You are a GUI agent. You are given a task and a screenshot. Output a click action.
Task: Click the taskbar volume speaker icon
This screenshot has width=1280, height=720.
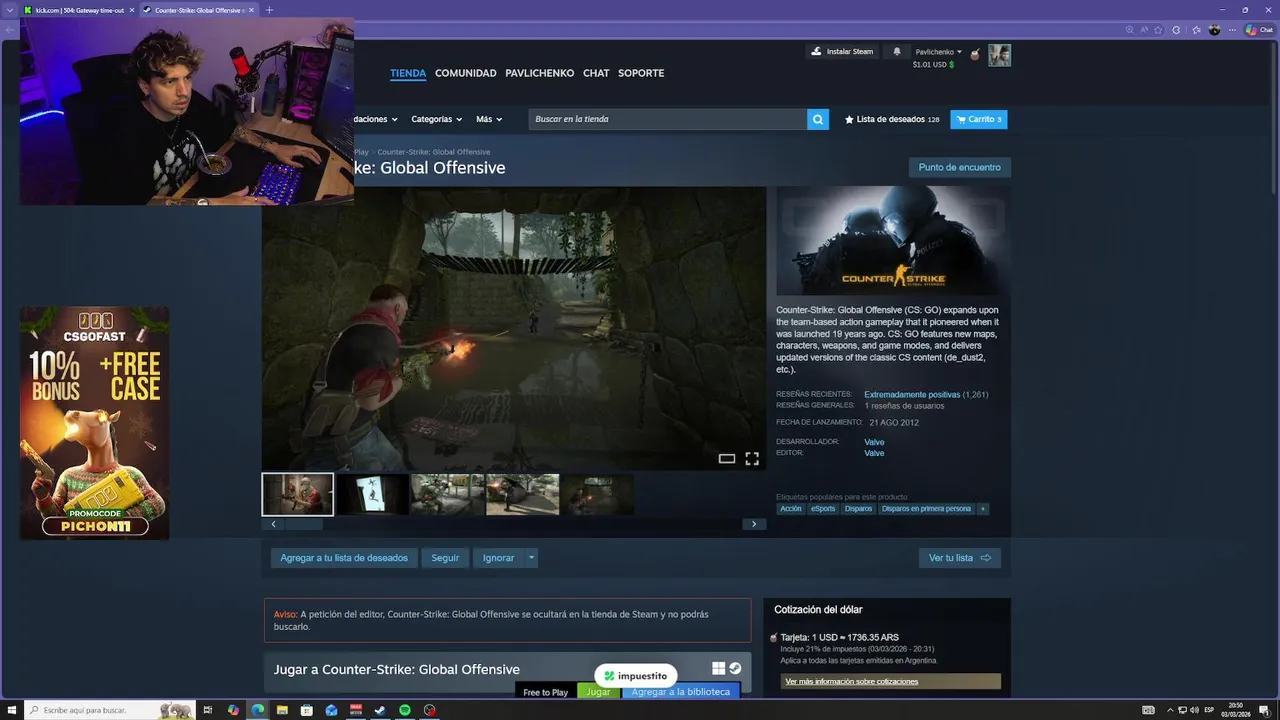(x=1195, y=710)
